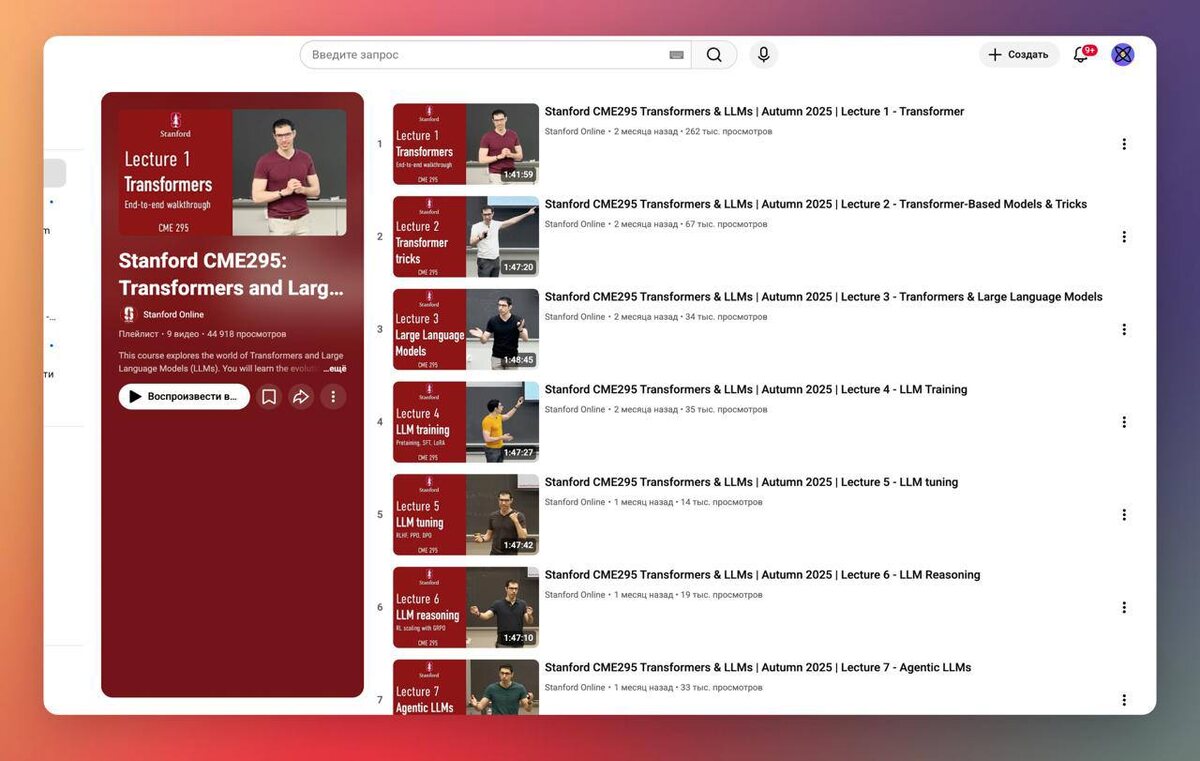Open notifications bell
Image resolution: width=1200 pixels, height=761 pixels.
1081,55
